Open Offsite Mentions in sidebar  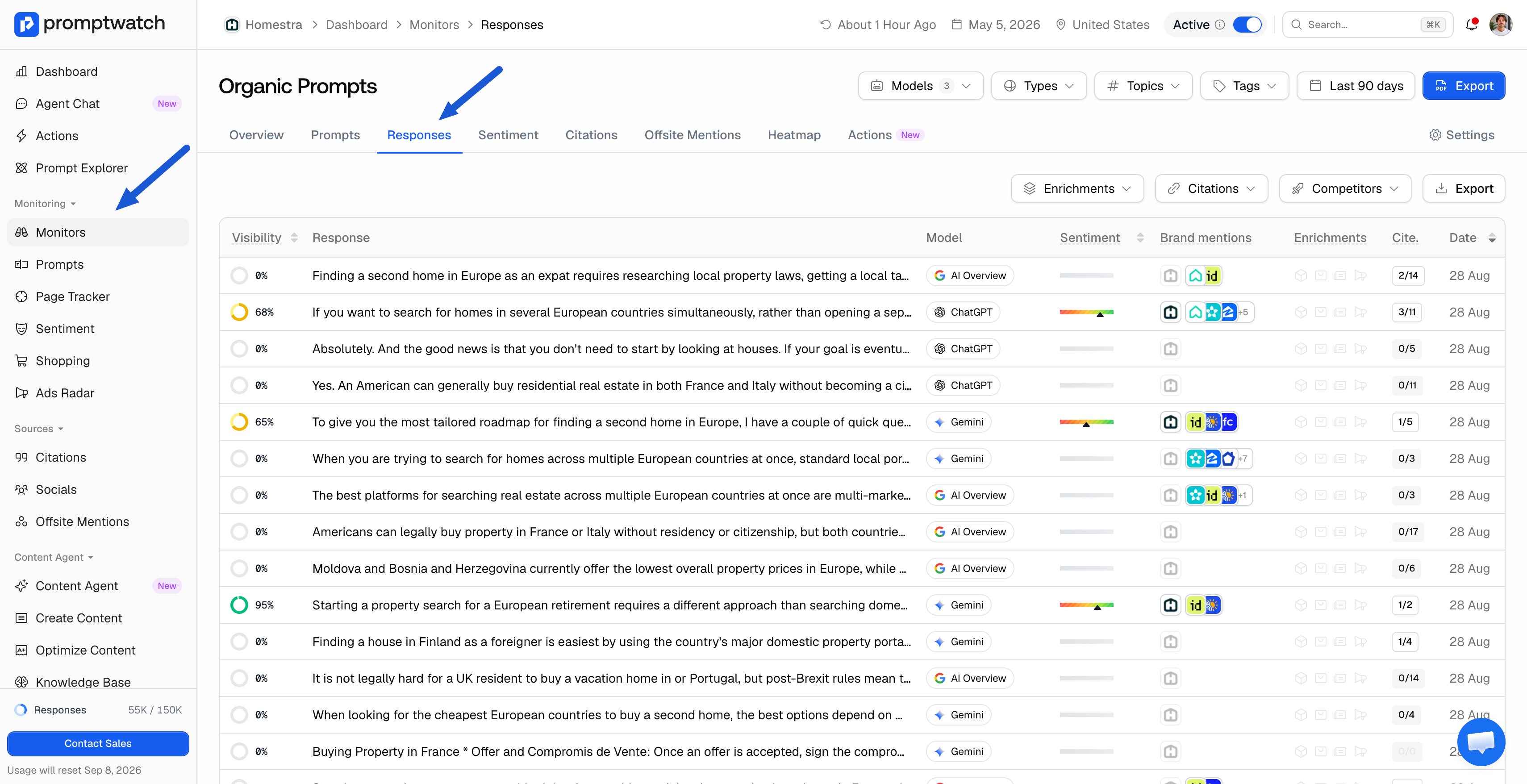(98, 521)
